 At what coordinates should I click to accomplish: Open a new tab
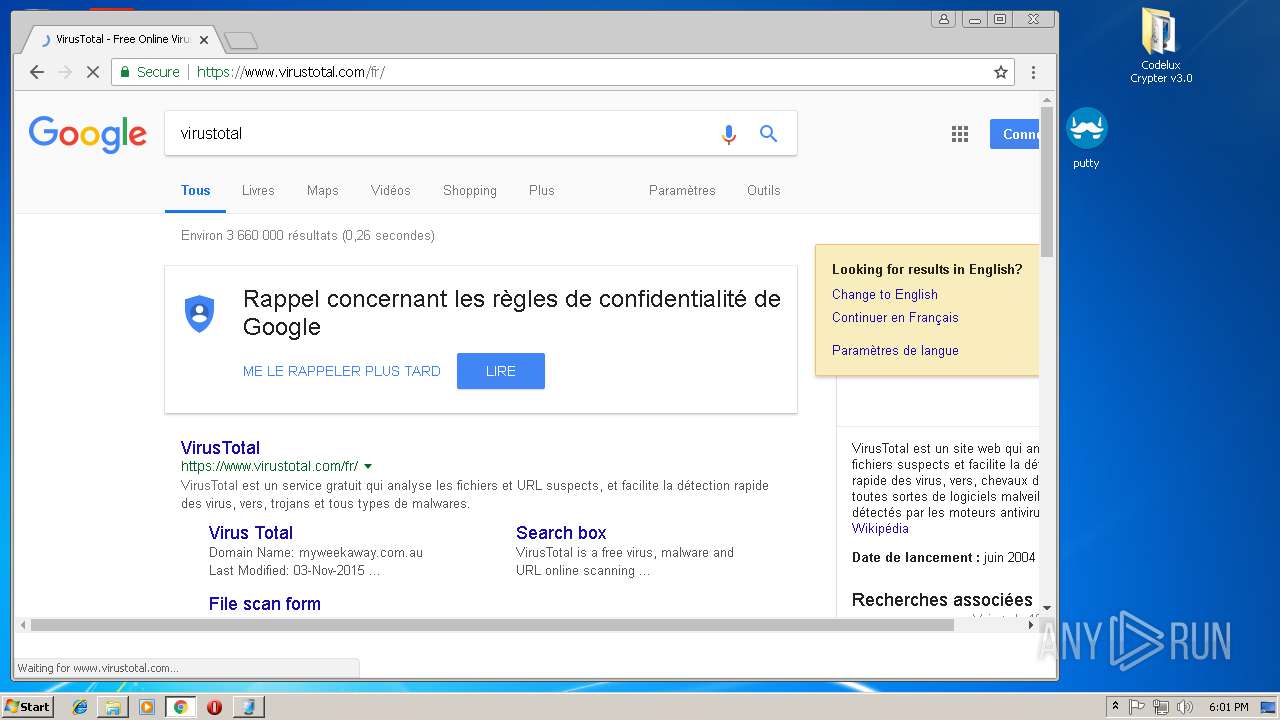point(241,40)
